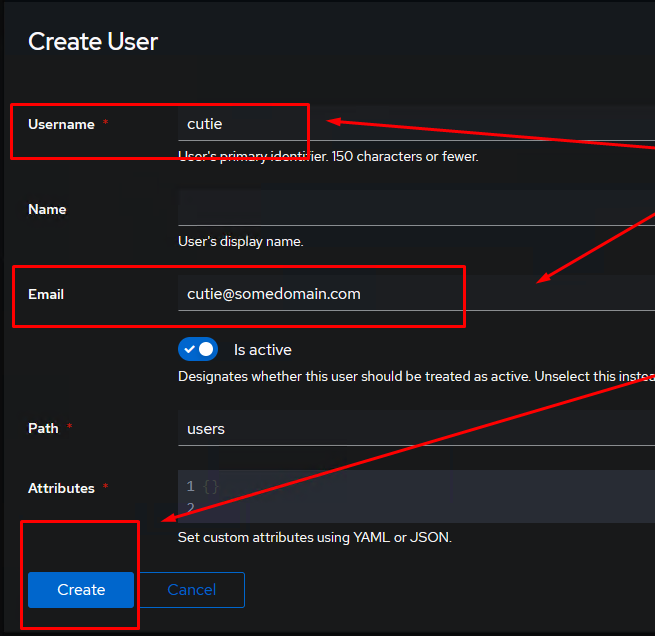655x636 pixels.
Task: Open the Attributes code editor
Action: pos(416,497)
